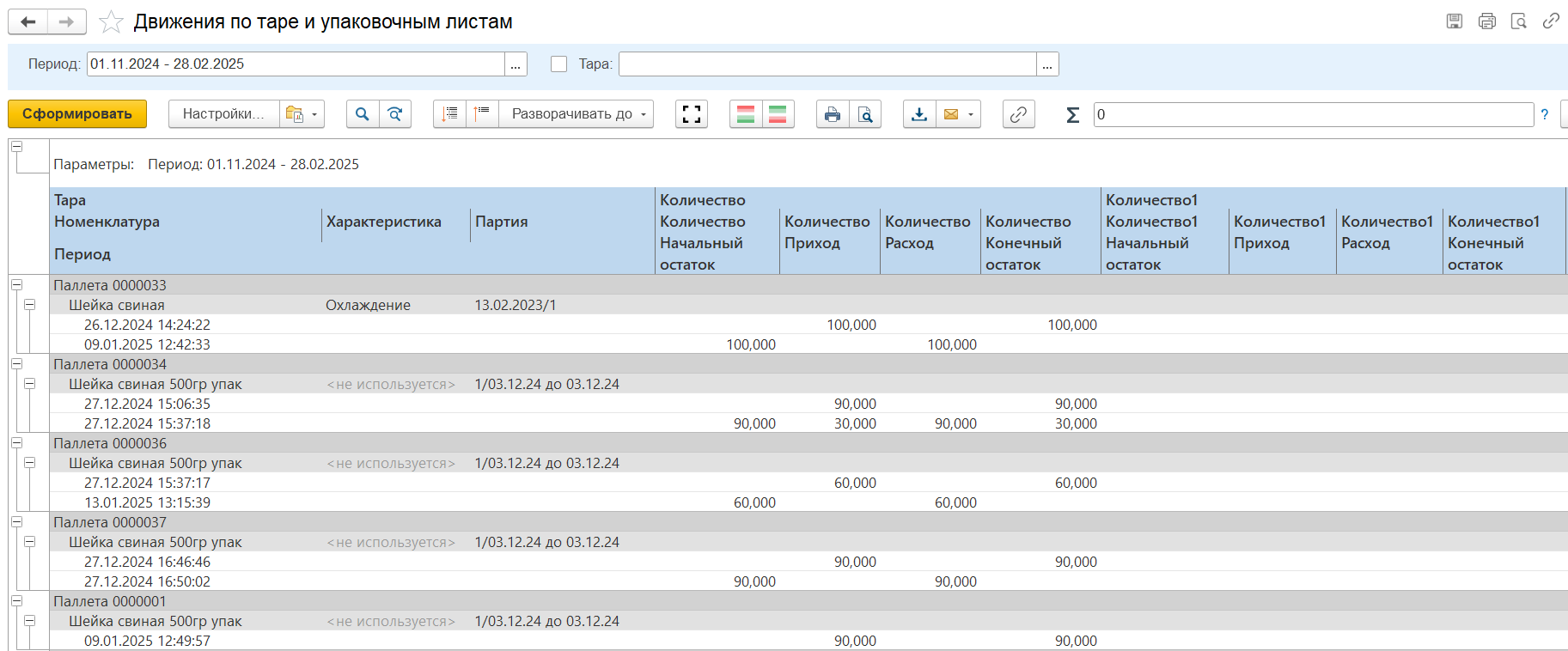The width and height of the screenshot is (1568, 651).
Task: Click the floppy disk save icon at top right
Action: pos(1455,21)
